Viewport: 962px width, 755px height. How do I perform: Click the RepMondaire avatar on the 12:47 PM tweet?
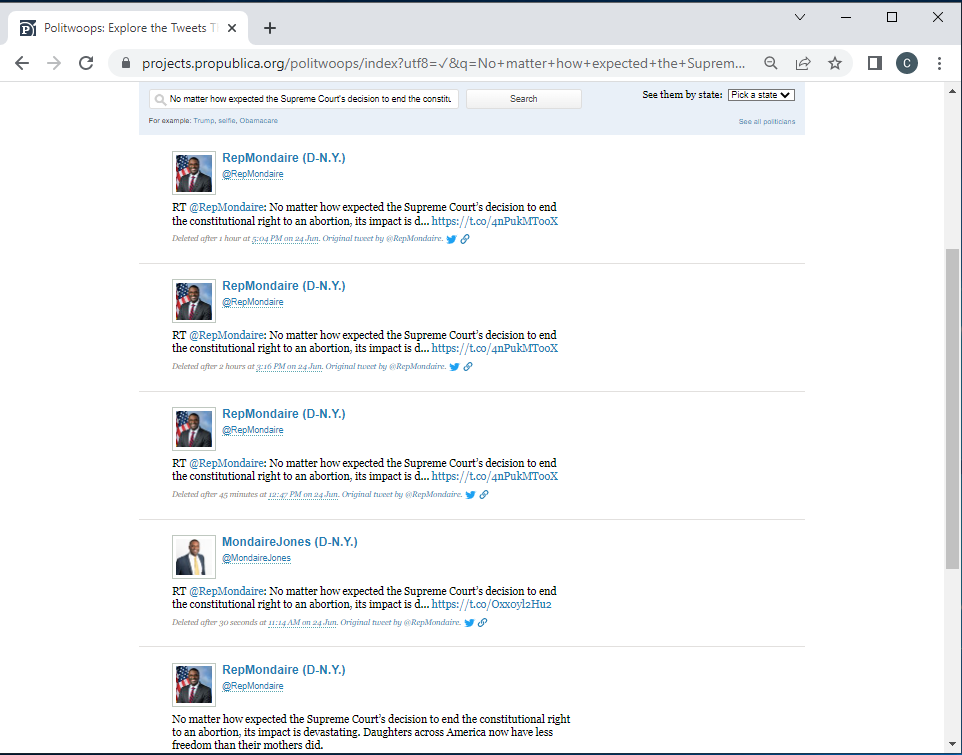pyautogui.click(x=194, y=429)
